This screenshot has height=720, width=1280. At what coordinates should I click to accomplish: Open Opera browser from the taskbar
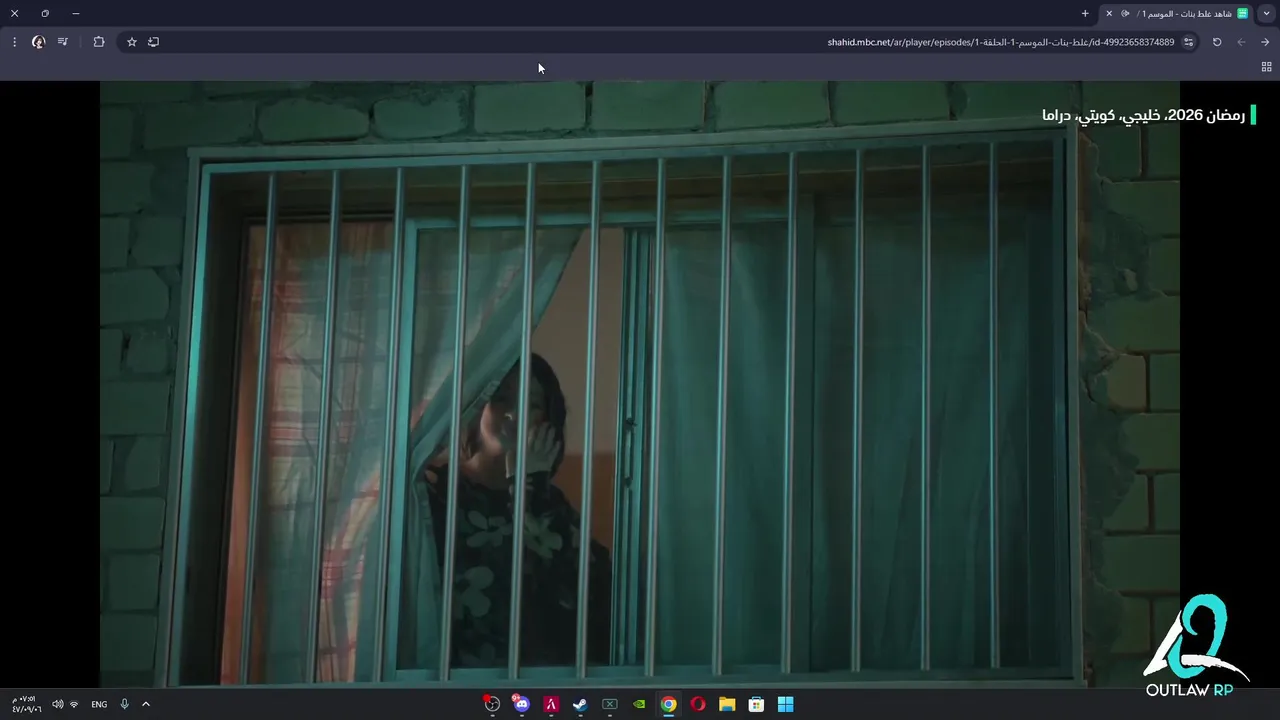(698, 704)
